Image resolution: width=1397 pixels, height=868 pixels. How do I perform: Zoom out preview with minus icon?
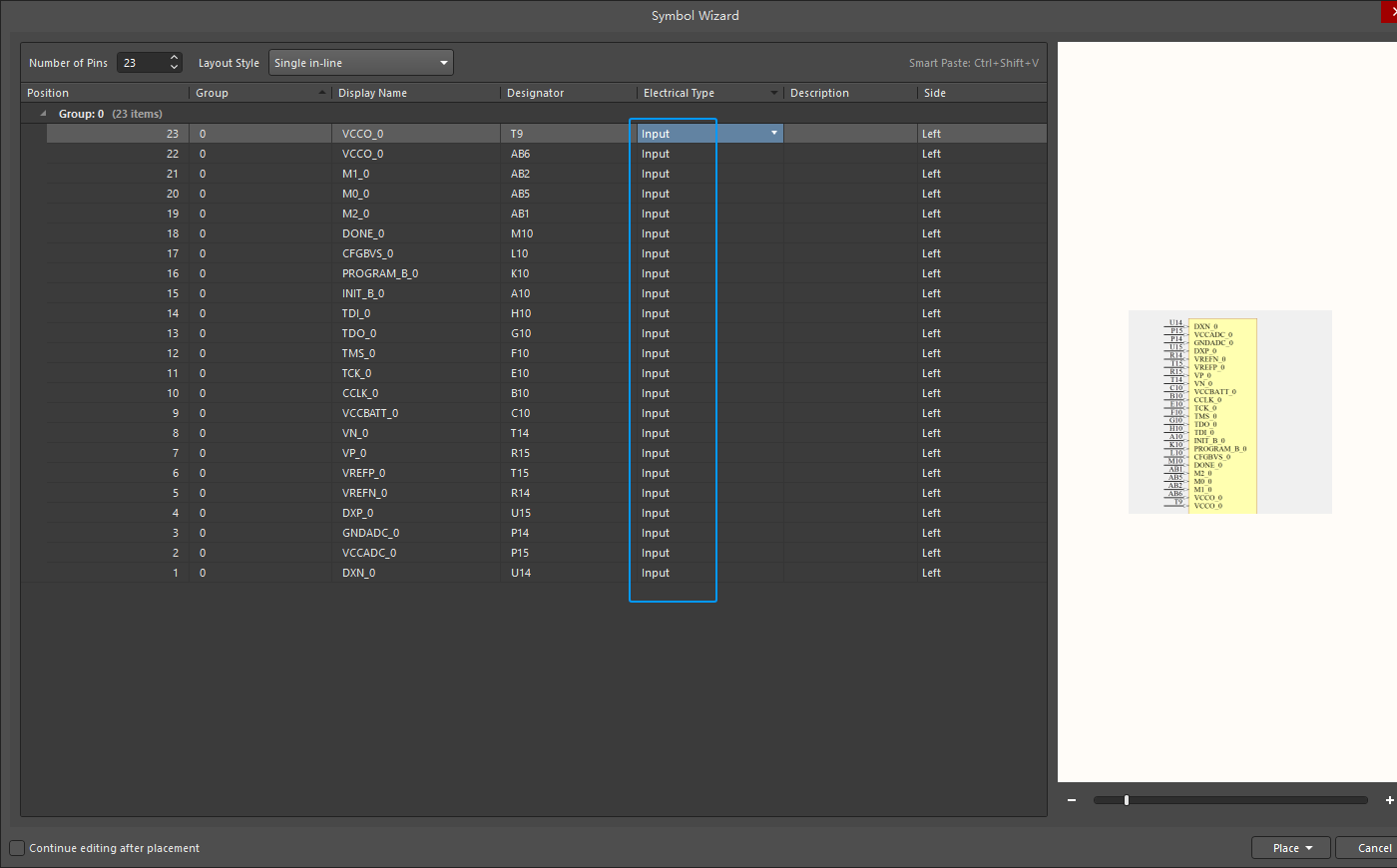pos(1072,800)
